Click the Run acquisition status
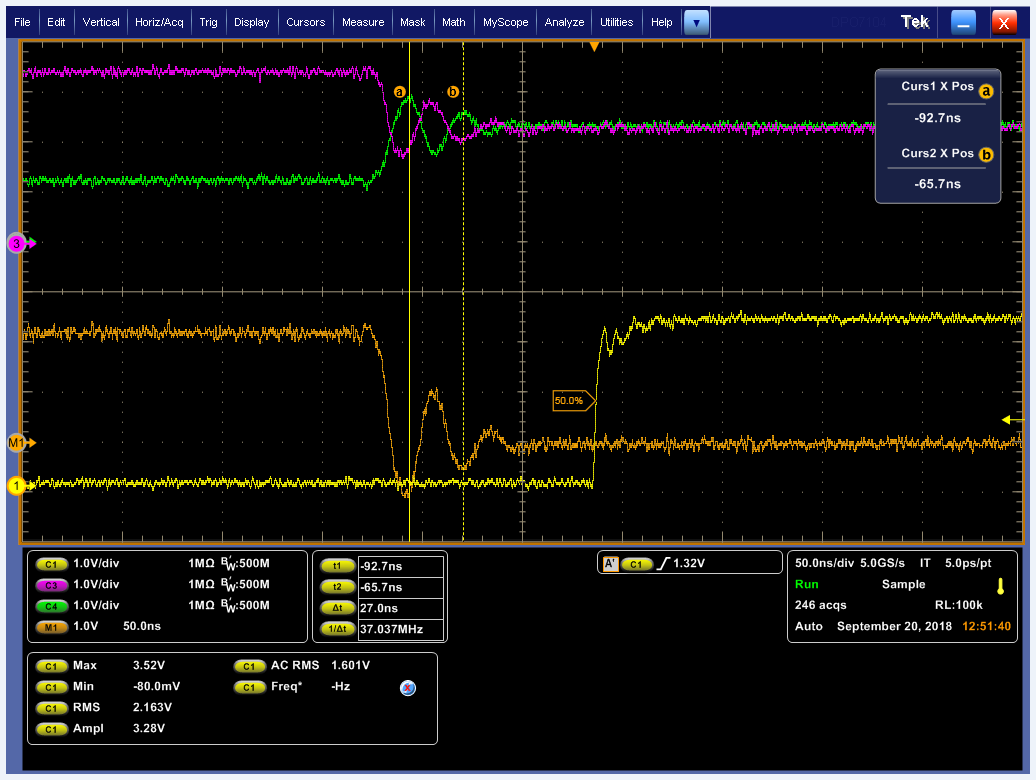This screenshot has height=780, width=1036. point(806,585)
